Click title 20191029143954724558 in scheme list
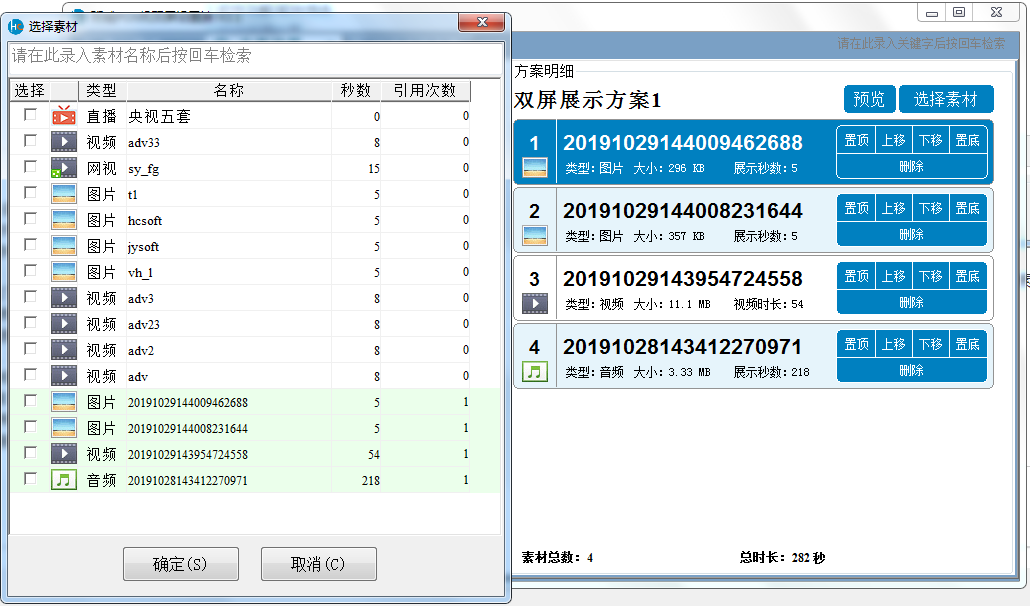The width and height of the screenshot is (1030, 606). coord(683,278)
